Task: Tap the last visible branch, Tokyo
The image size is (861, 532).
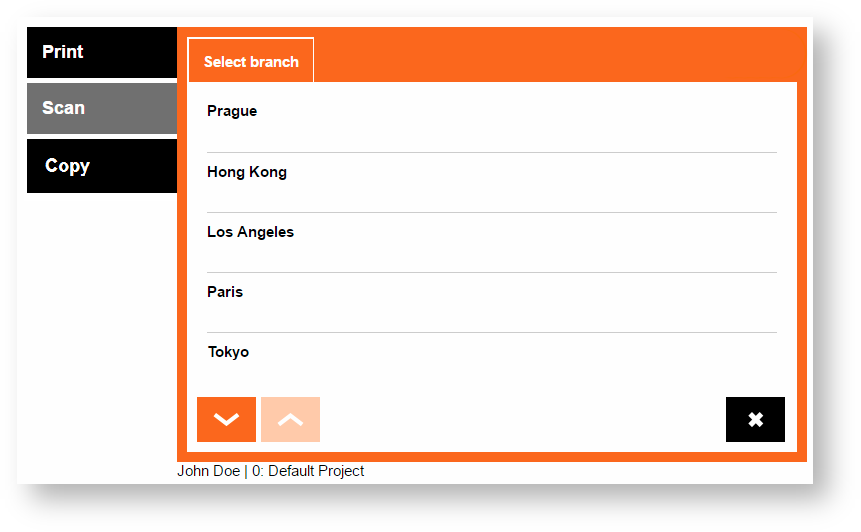Action: [228, 352]
